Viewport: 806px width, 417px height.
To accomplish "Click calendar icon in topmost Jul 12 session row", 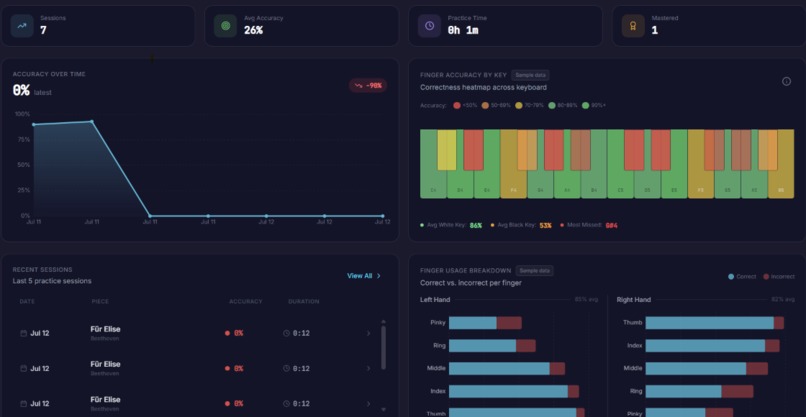I will point(23,333).
